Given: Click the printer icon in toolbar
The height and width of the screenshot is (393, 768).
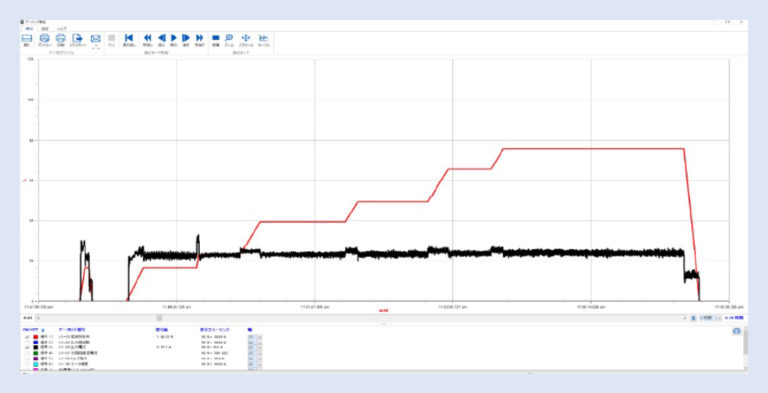Looking at the screenshot, I should pos(61,38).
